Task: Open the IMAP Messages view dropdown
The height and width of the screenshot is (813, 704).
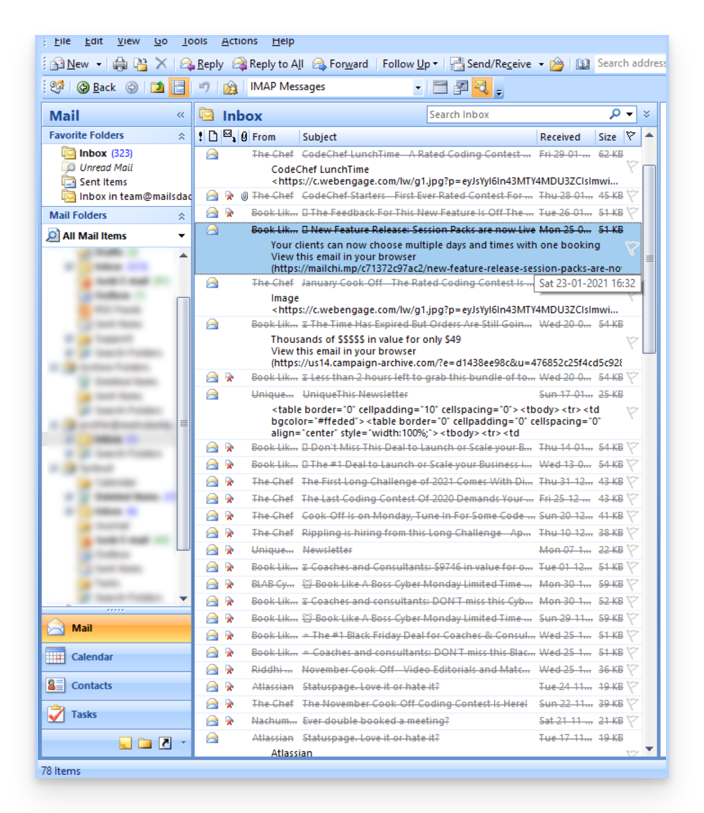Action: click(x=417, y=88)
